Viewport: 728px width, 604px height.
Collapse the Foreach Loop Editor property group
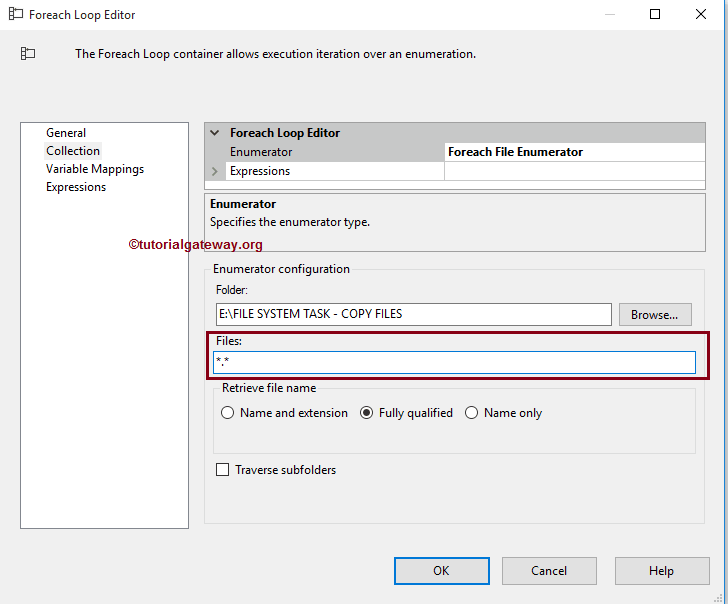tap(214, 133)
